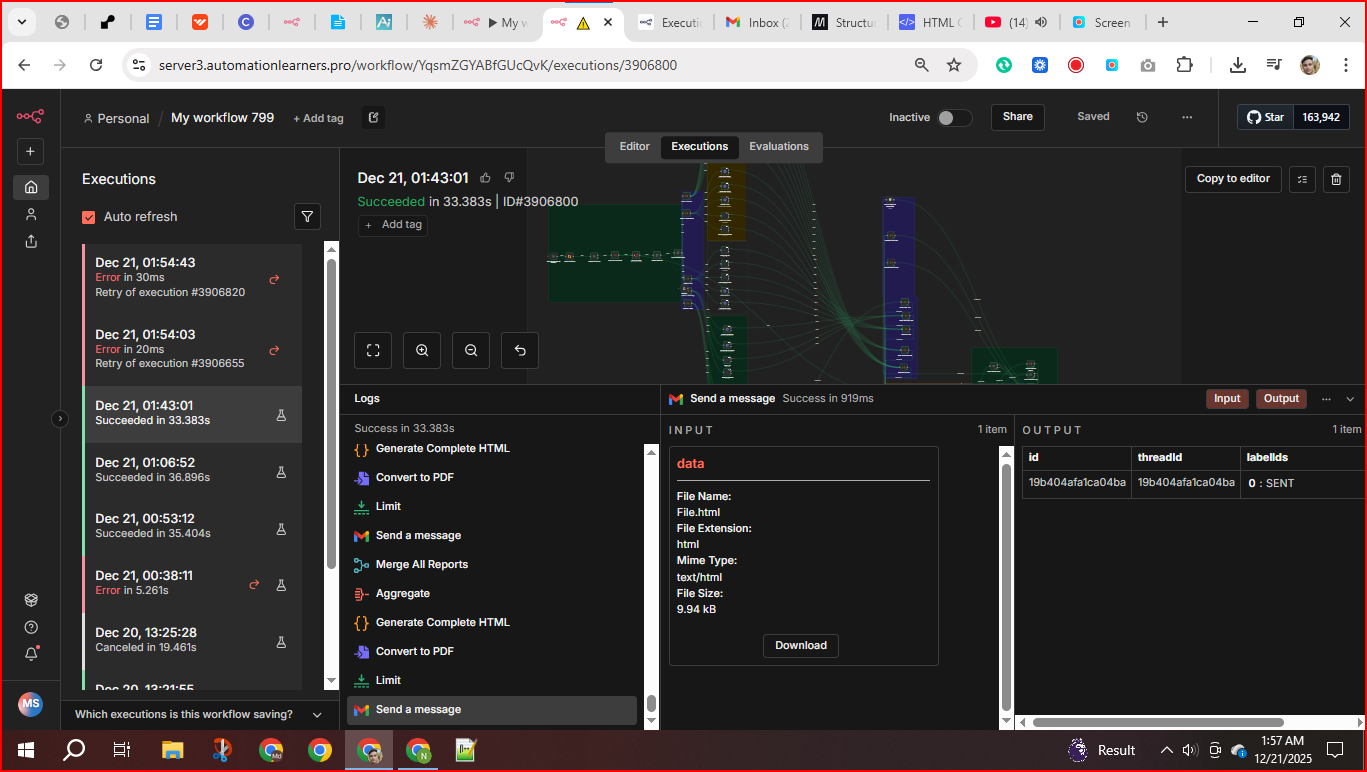Click the reset zoom arrow button
Image resolution: width=1367 pixels, height=772 pixels.
520,350
